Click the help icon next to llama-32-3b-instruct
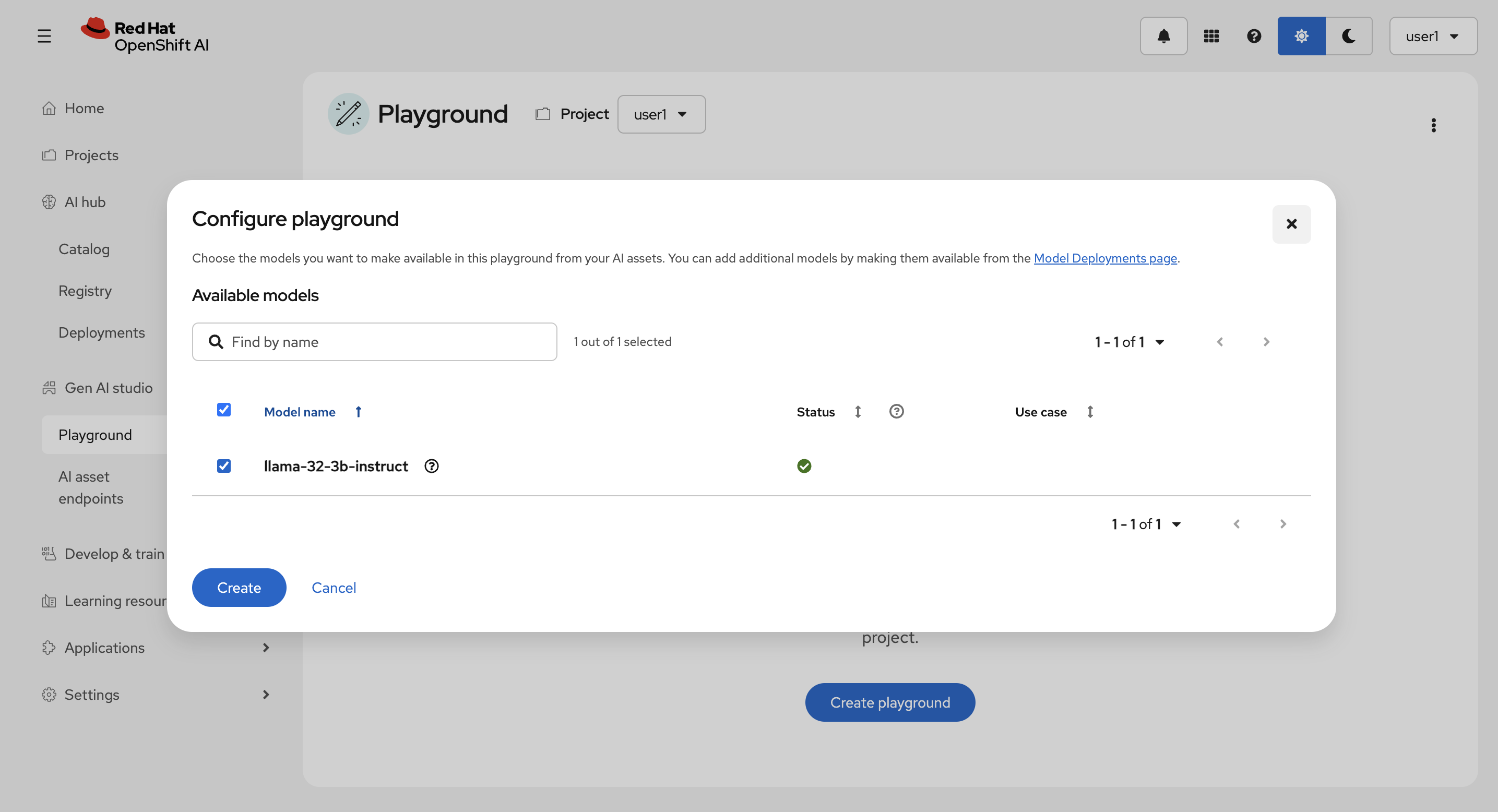 click(432, 466)
